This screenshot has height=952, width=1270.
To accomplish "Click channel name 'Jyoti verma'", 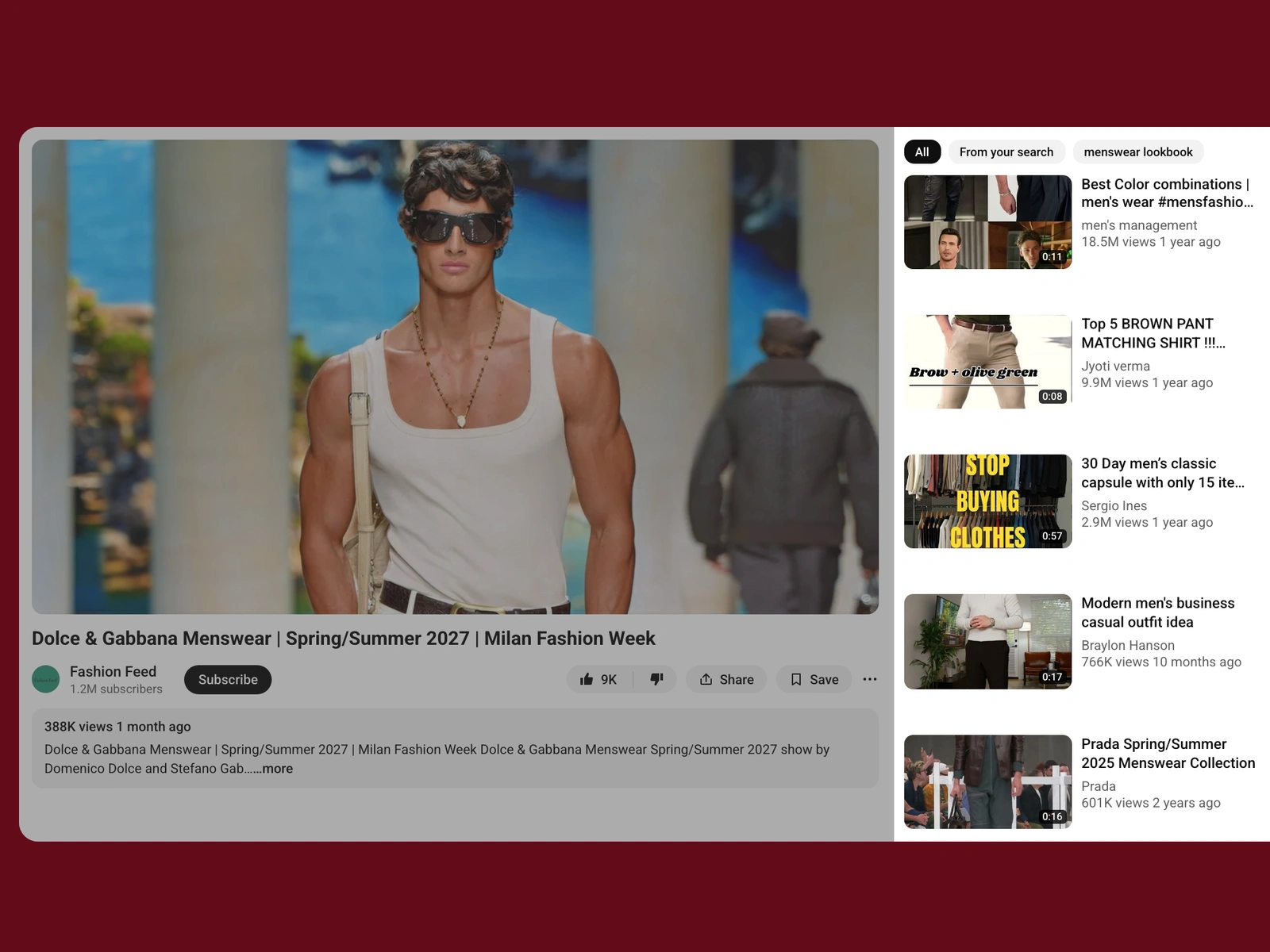I will tap(1115, 366).
